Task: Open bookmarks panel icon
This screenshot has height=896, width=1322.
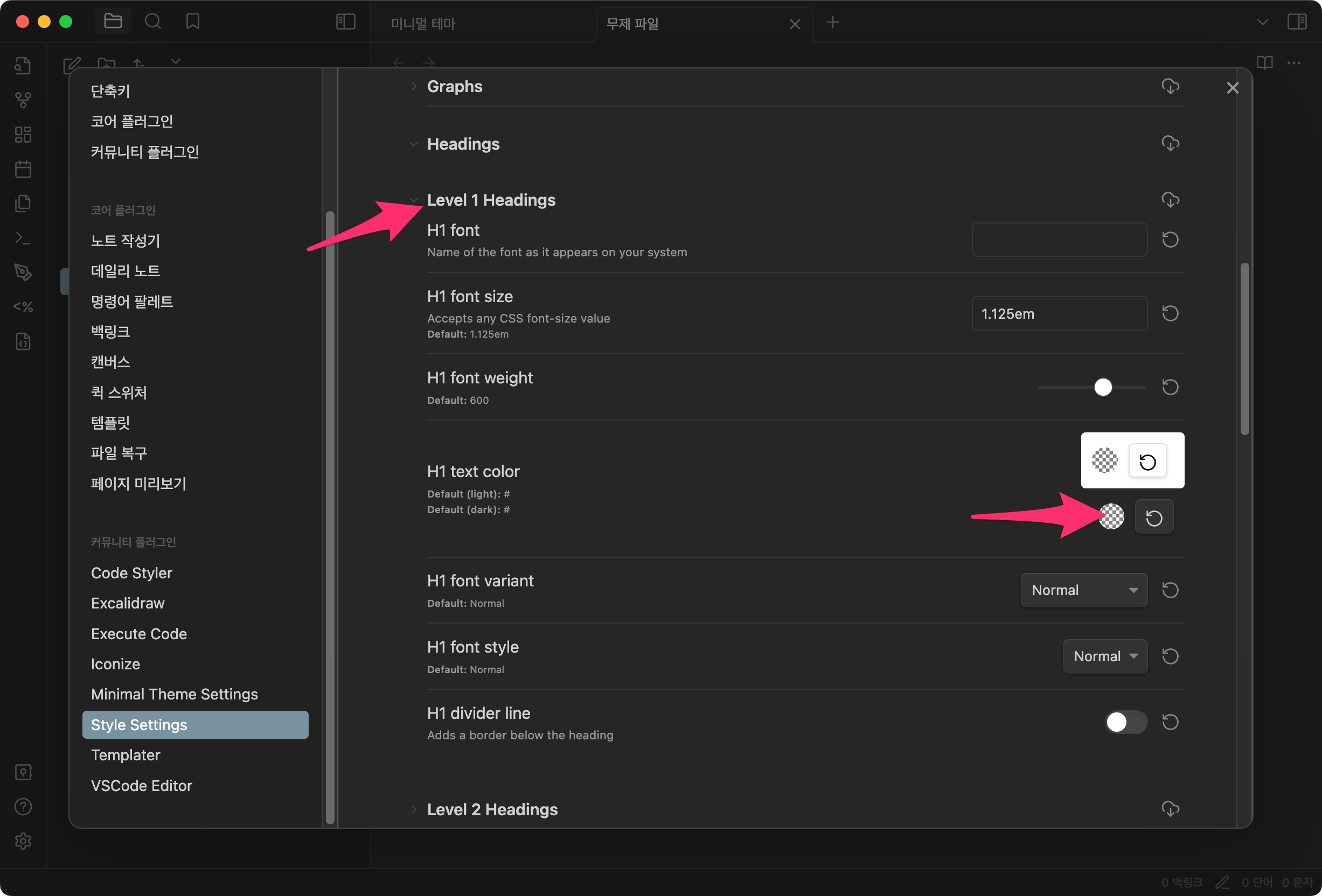Action: [192, 22]
